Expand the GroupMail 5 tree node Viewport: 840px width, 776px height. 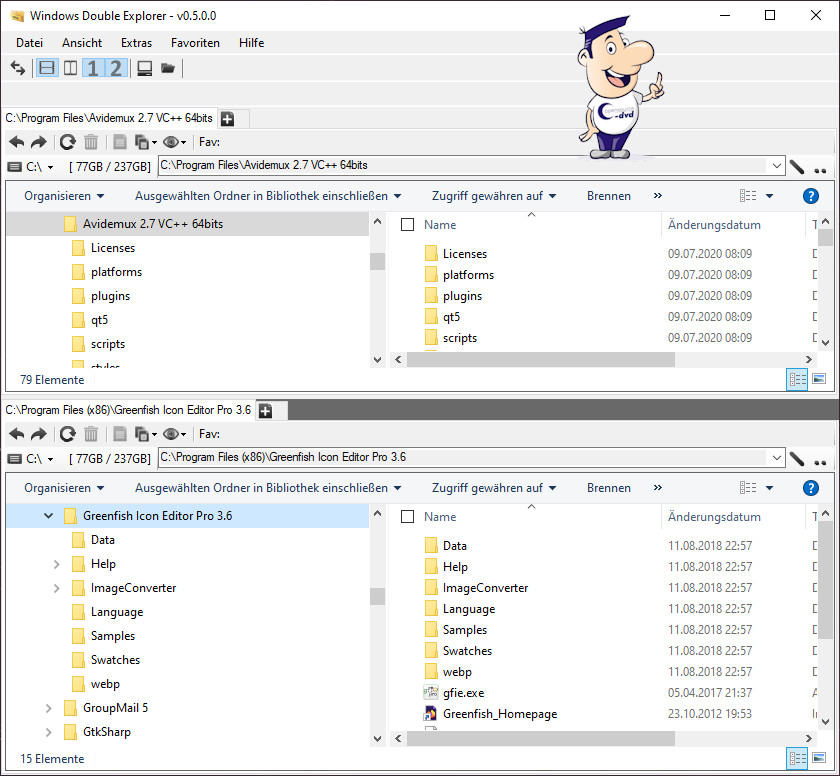point(48,708)
